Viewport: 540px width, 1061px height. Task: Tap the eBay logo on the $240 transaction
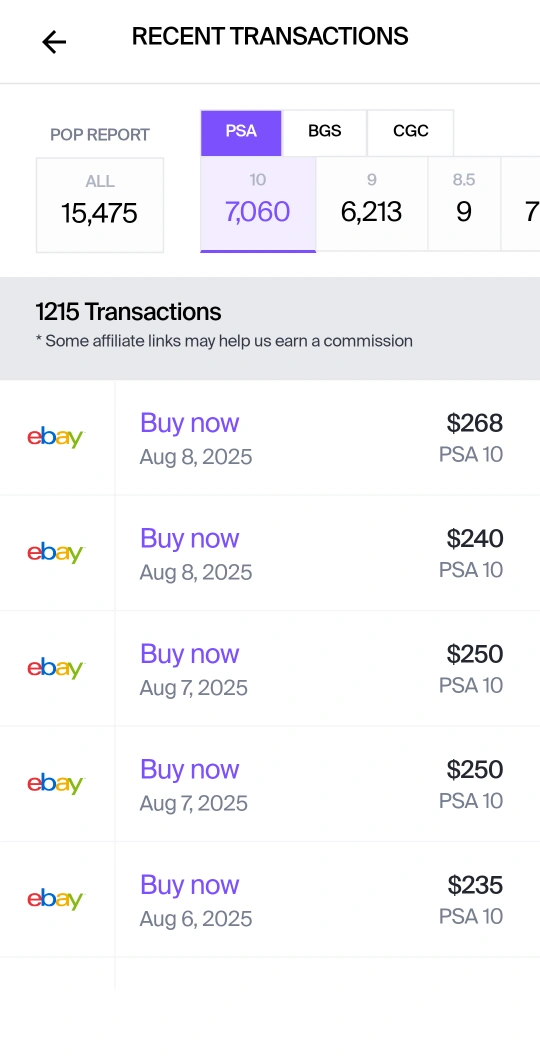coord(55,553)
